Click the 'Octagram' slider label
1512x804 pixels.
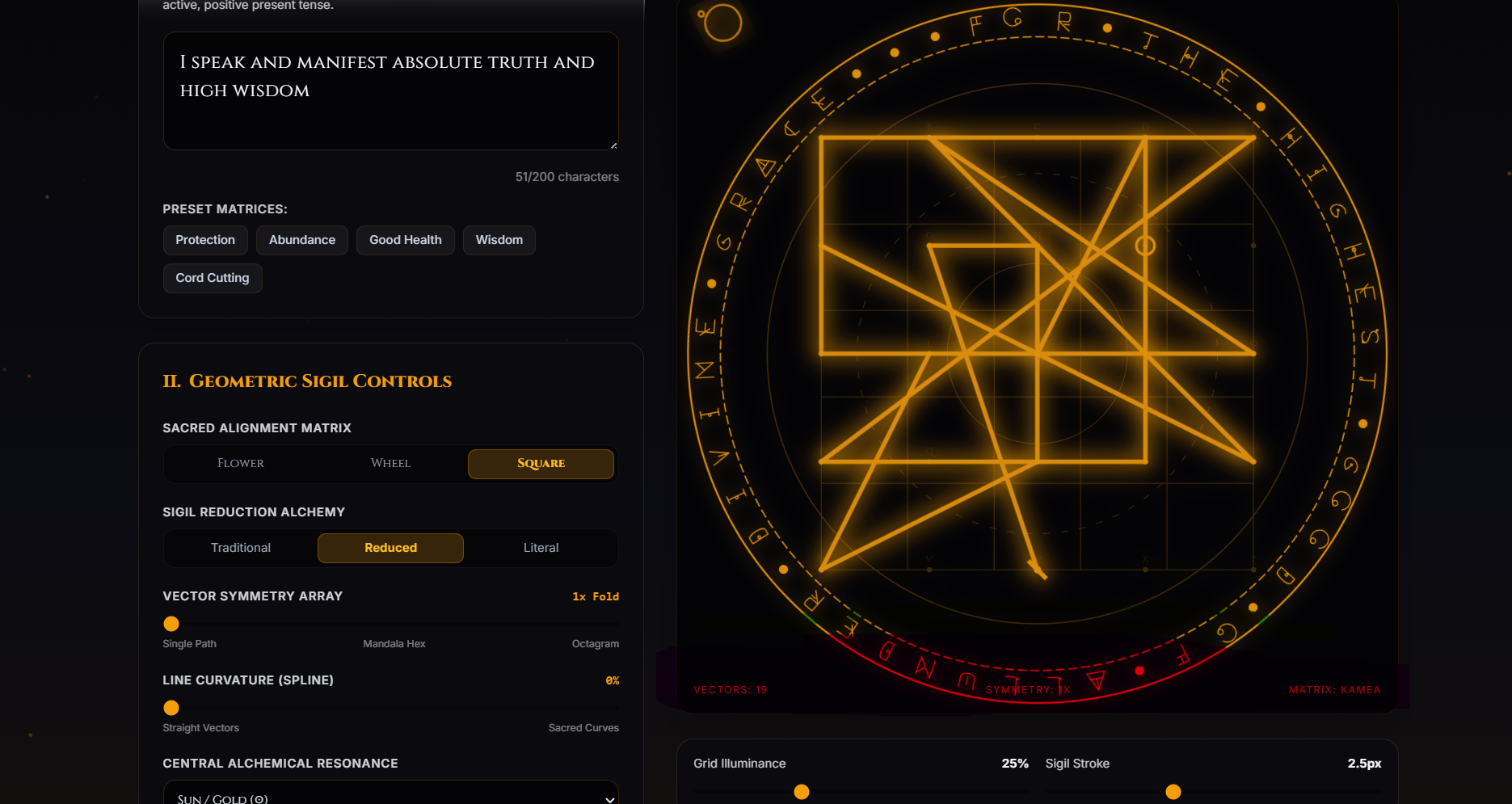[596, 644]
